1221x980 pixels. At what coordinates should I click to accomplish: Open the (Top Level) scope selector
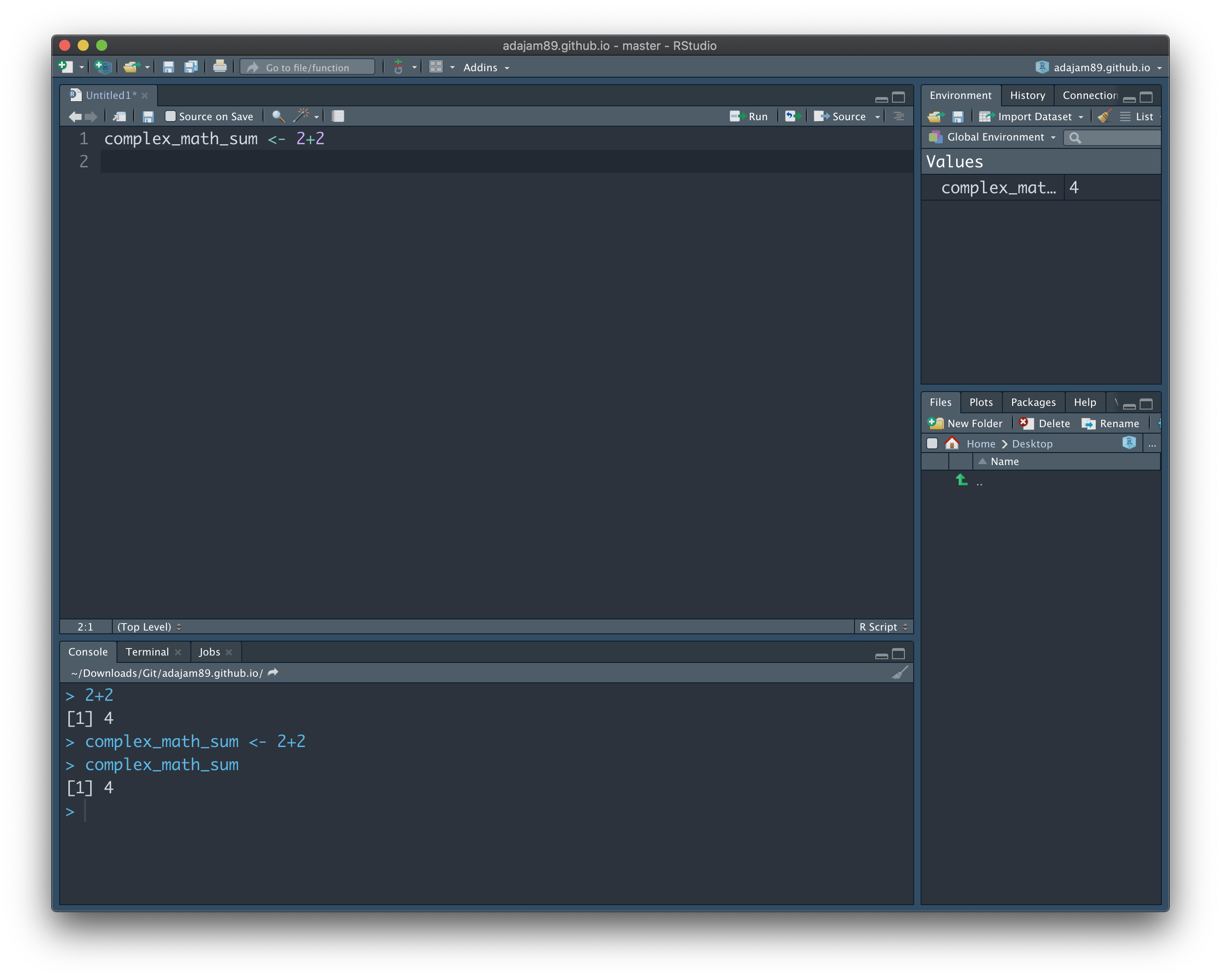click(x=149, y=626)
